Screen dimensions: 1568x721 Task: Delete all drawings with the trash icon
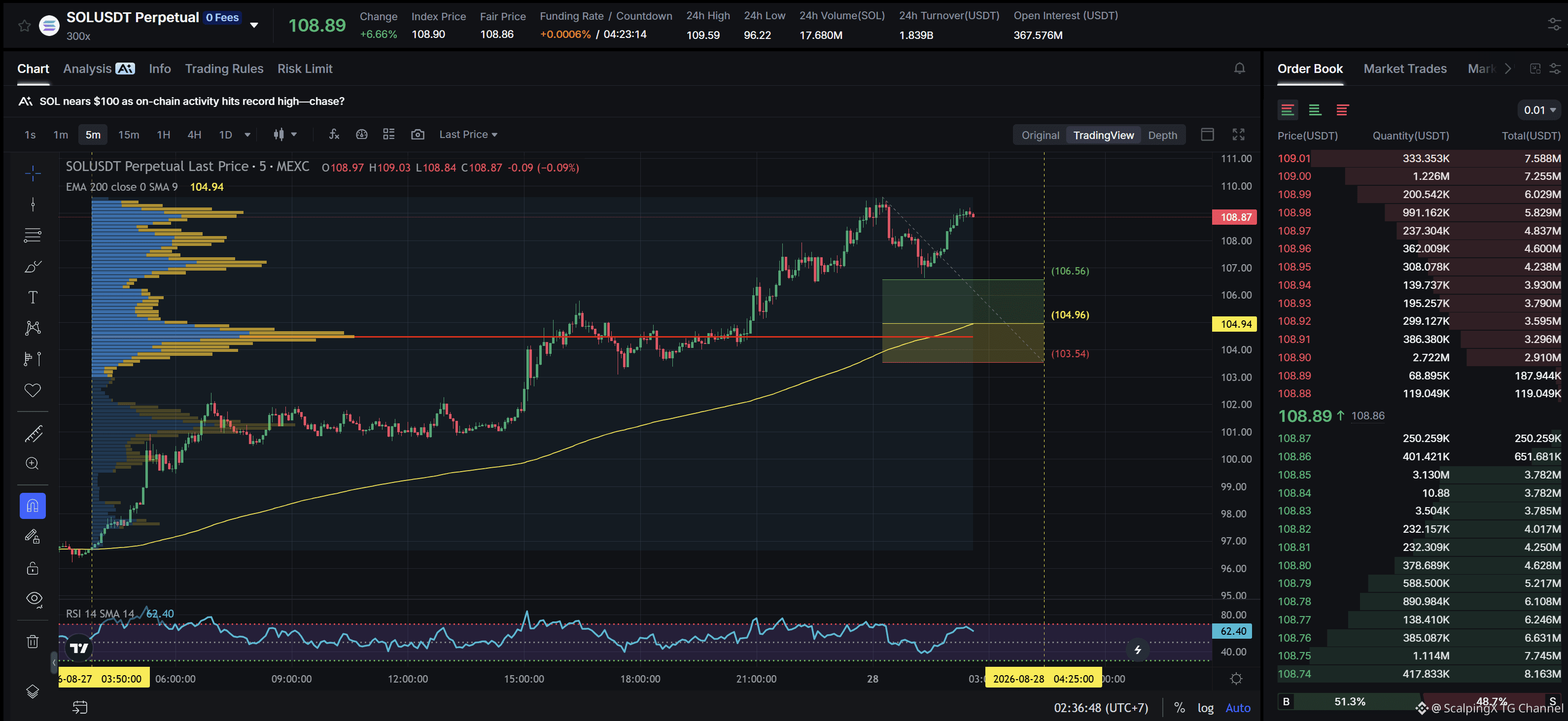(x=33, y=641)
